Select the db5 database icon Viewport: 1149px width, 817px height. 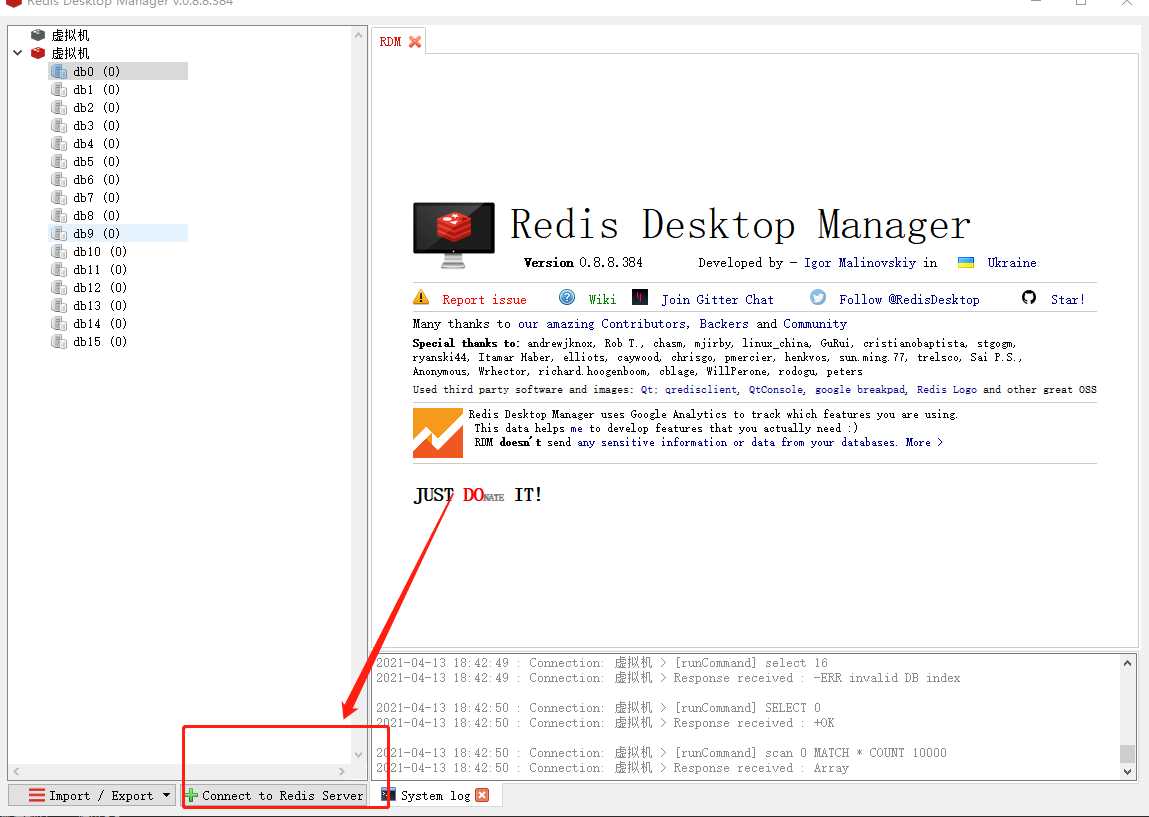[59, 161]
